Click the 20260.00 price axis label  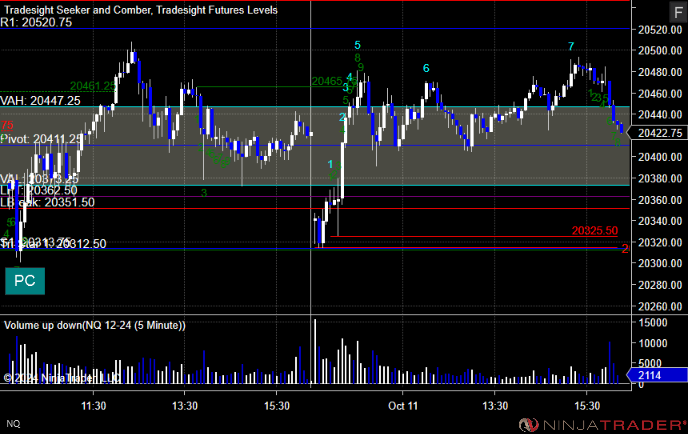660,306
